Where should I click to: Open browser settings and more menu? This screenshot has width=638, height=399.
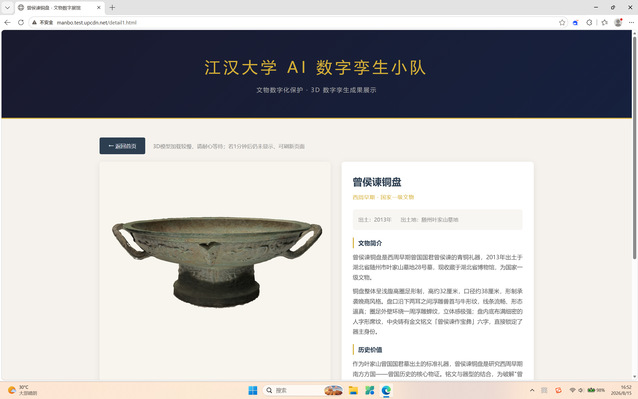pyautogui.click(x=631, y=22)
